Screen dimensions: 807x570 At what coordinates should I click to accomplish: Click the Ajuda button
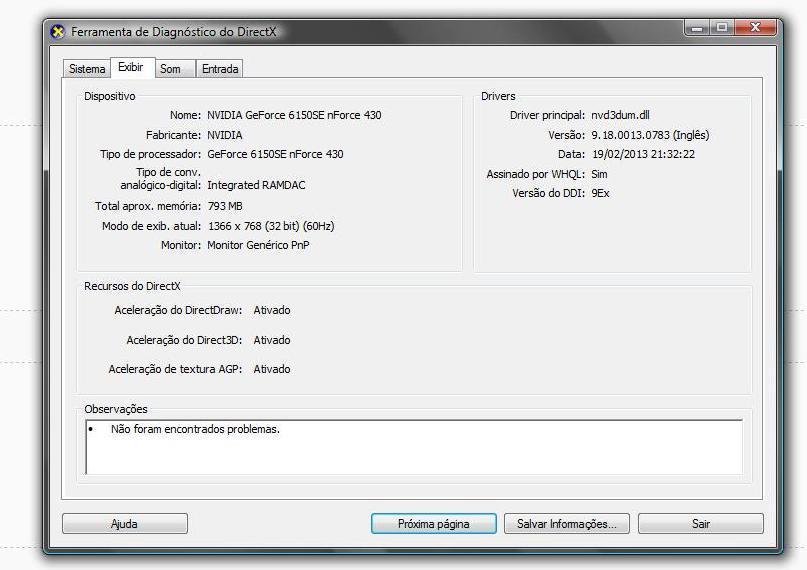pyautogui.click(x=125, y=524)
